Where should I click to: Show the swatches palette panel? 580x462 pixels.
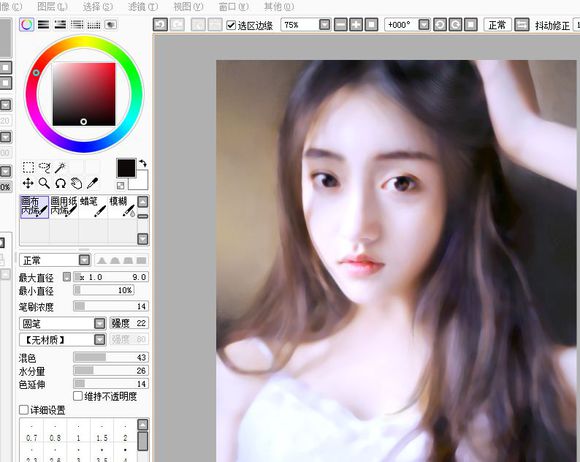(x=94, y=25)
